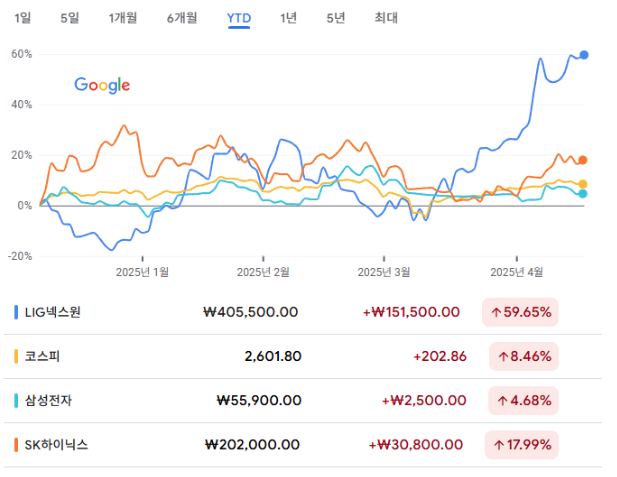Click the YTD tab
Viewport: 617px width, 477px height.
[239, 18]
